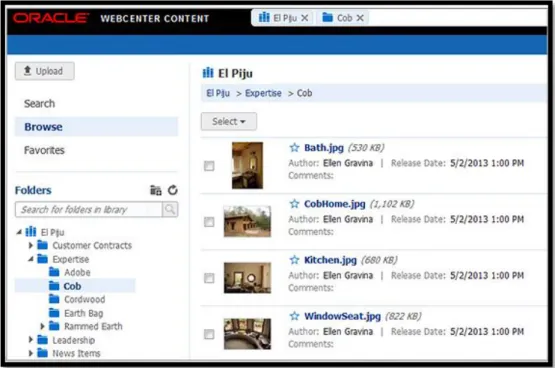
Task: Open the CobHome.jpg thumbnail
Action: tap(247, 222)
